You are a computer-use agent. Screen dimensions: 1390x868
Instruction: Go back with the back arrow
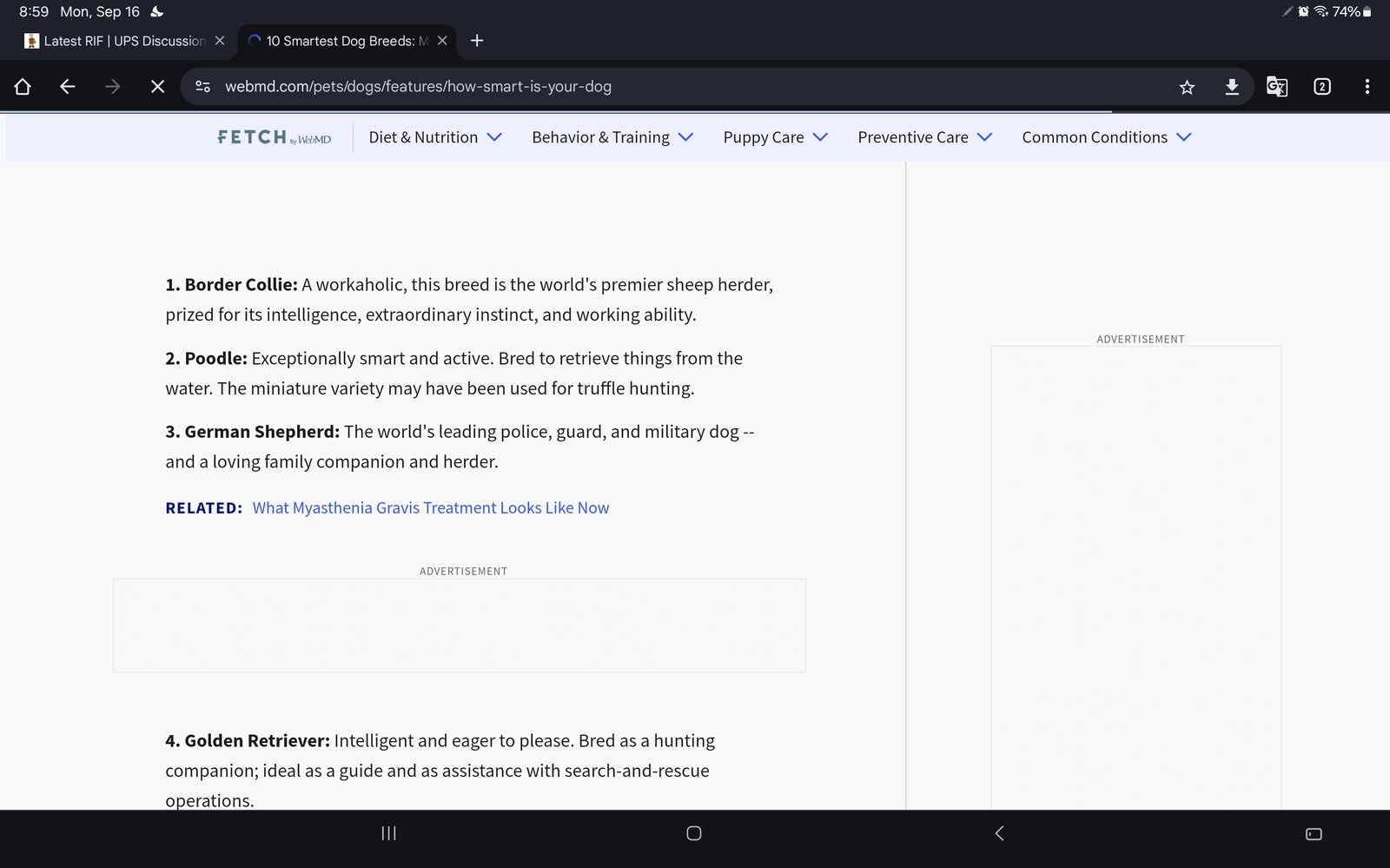[68, 86]
